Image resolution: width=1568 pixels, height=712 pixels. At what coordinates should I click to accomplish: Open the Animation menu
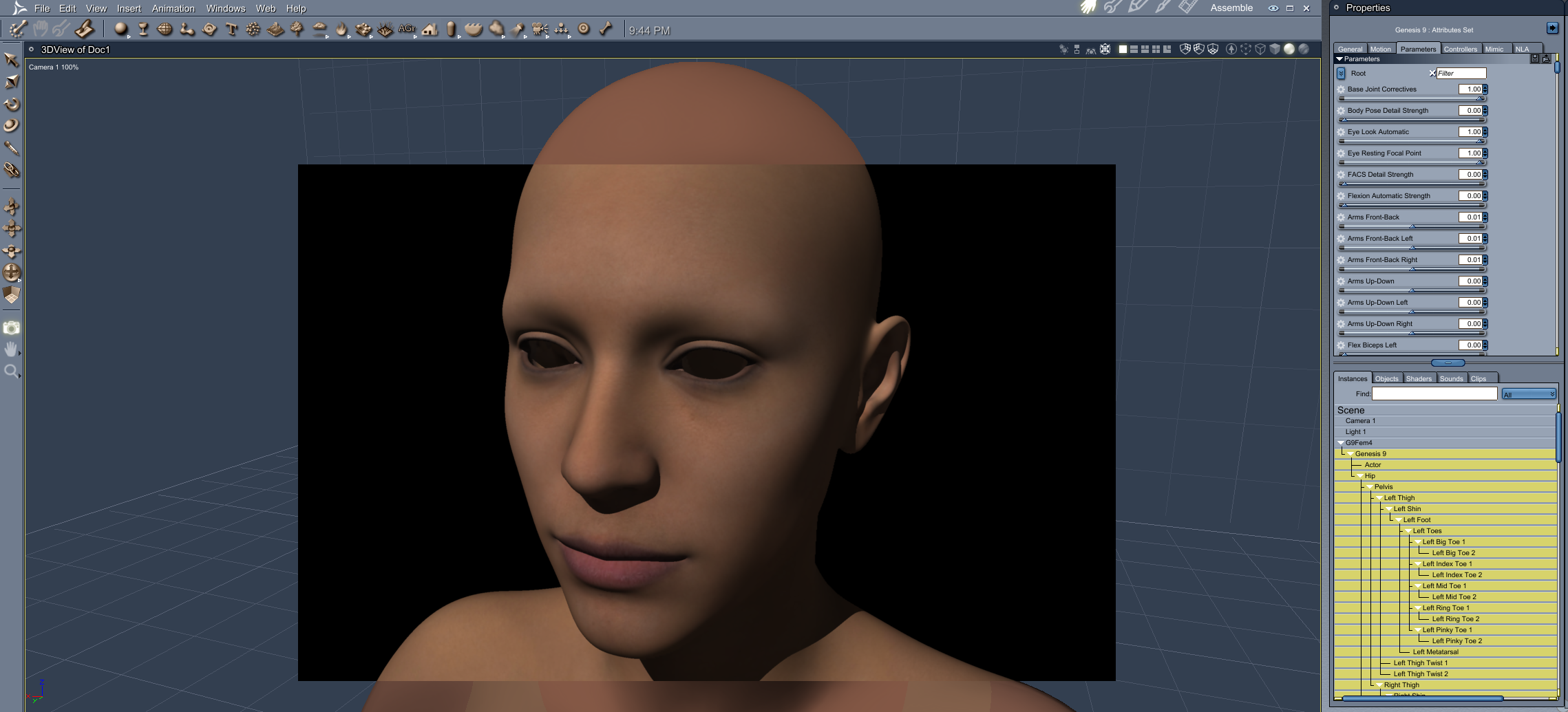[173, 8]
